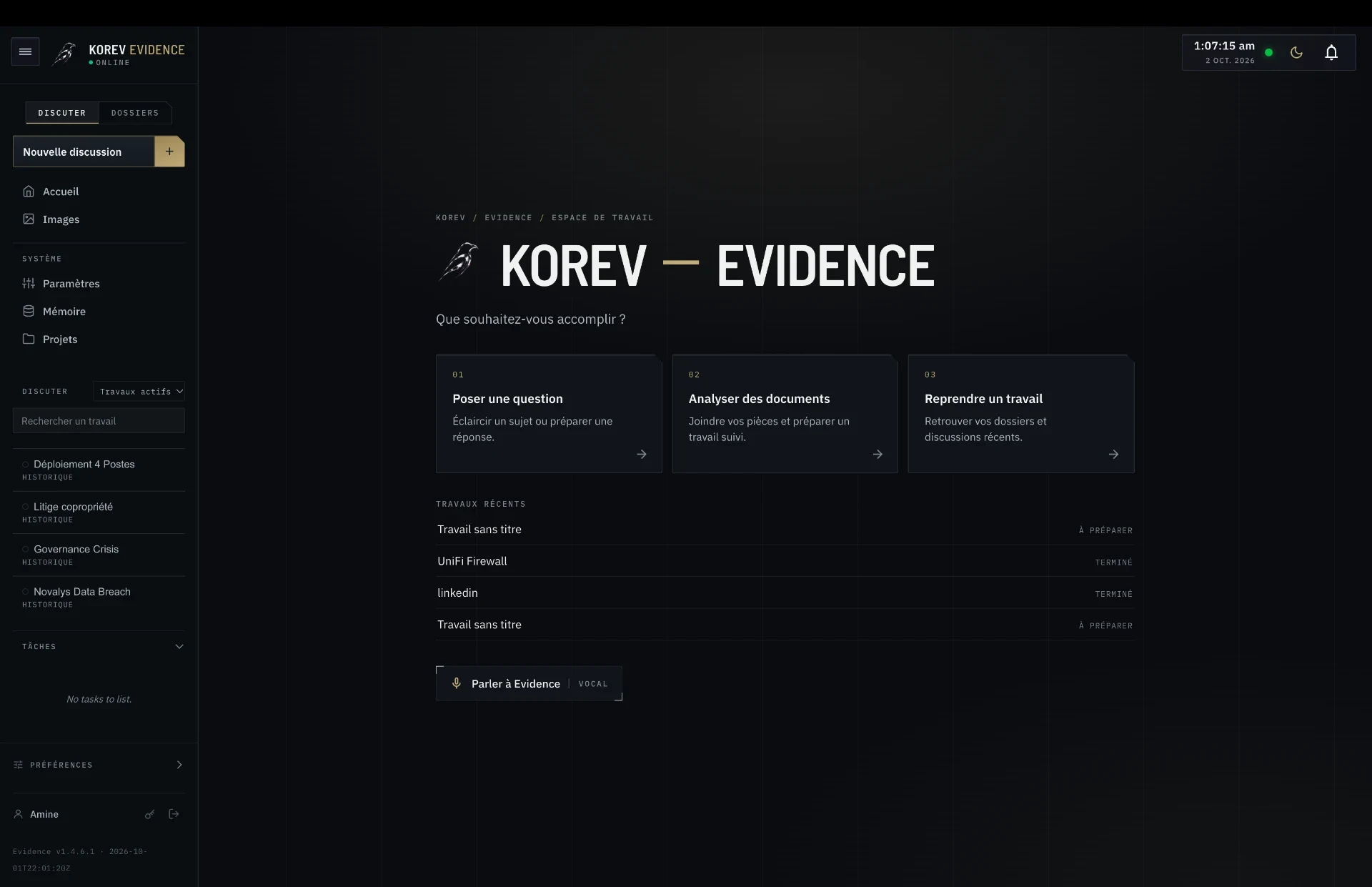Click the sliders icon beside Préférences
Image resolution: width=1372 pixels, height=887 pixels.
(18, 765)
